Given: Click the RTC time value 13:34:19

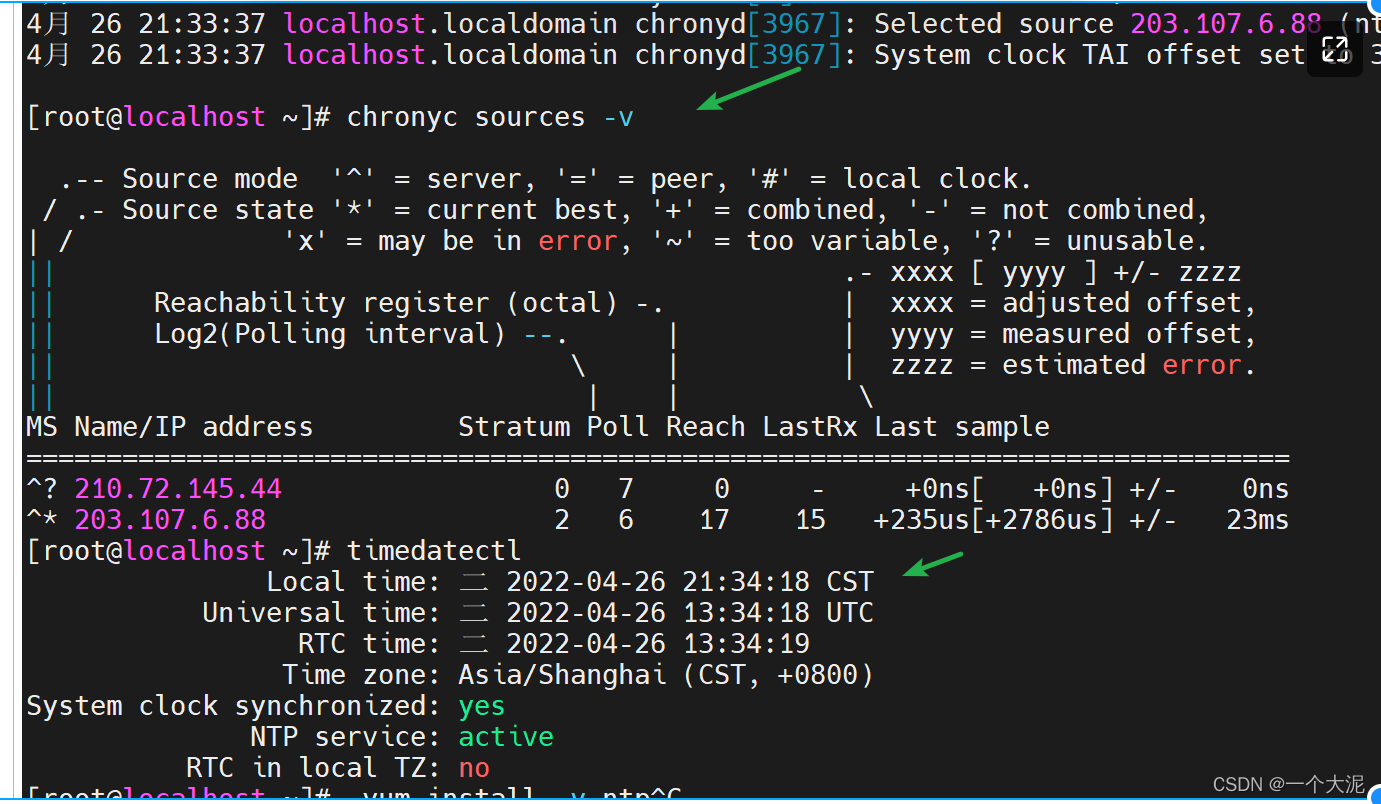Looking at the screenshot, I should [x=745, y=644].
